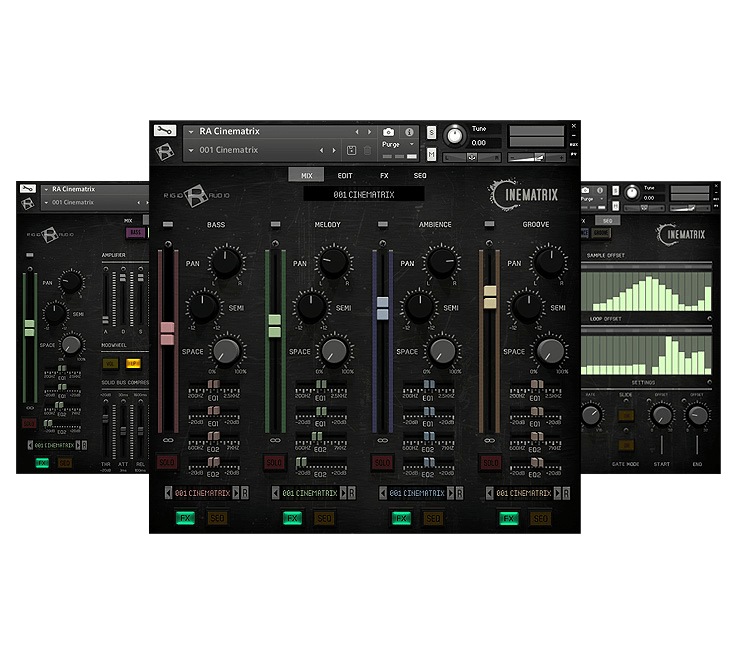The height and width of the screenshot is (655, 730).
Task: Click the link icon under the Bass fader
Action: [x=168, y=440]
